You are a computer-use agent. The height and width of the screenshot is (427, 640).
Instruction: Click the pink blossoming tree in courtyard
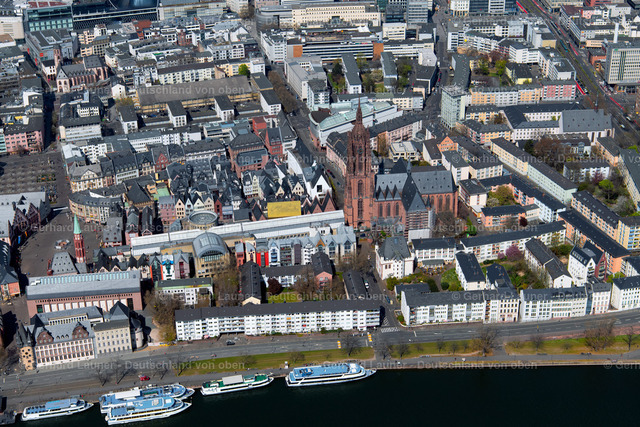tap(513, 254)
